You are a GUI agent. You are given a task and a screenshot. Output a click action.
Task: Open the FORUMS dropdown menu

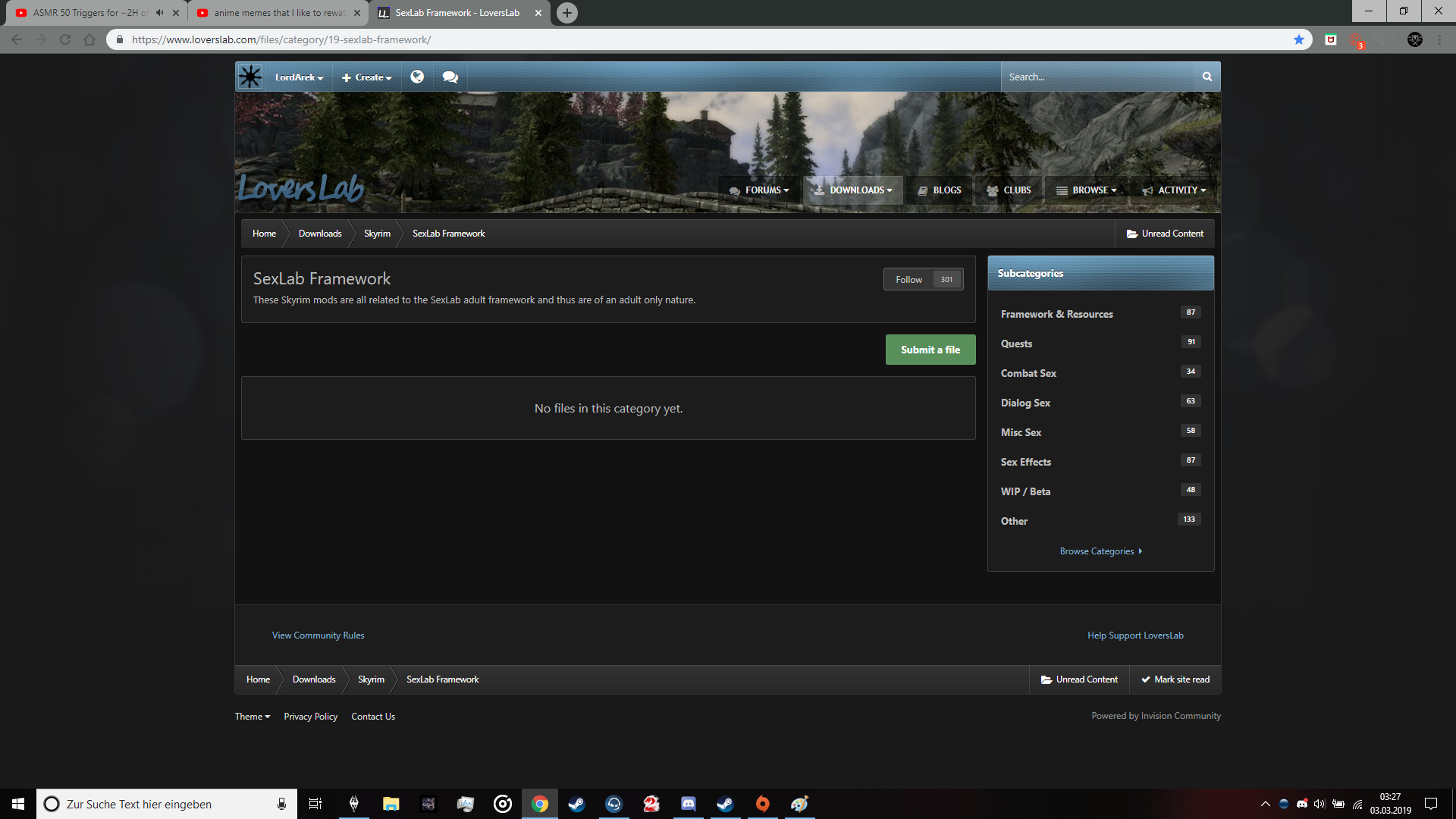[759, 190]
